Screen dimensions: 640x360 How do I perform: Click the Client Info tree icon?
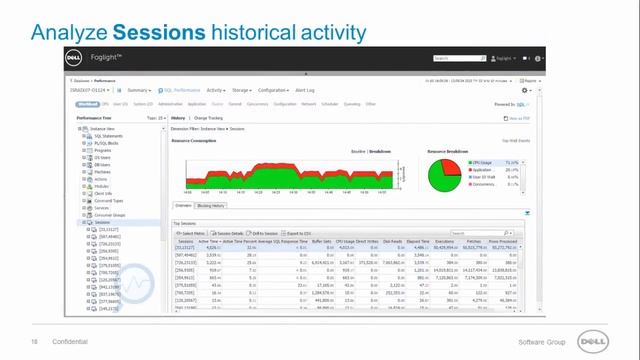tap(89, 193)
